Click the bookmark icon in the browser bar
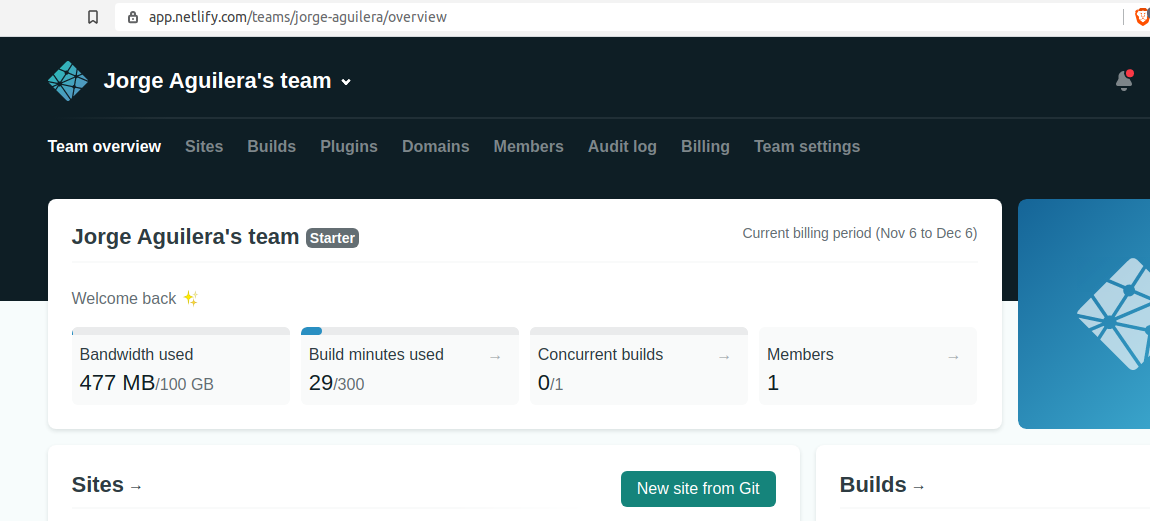This screenshot has height=521, width=1150. tap(92, 17)
